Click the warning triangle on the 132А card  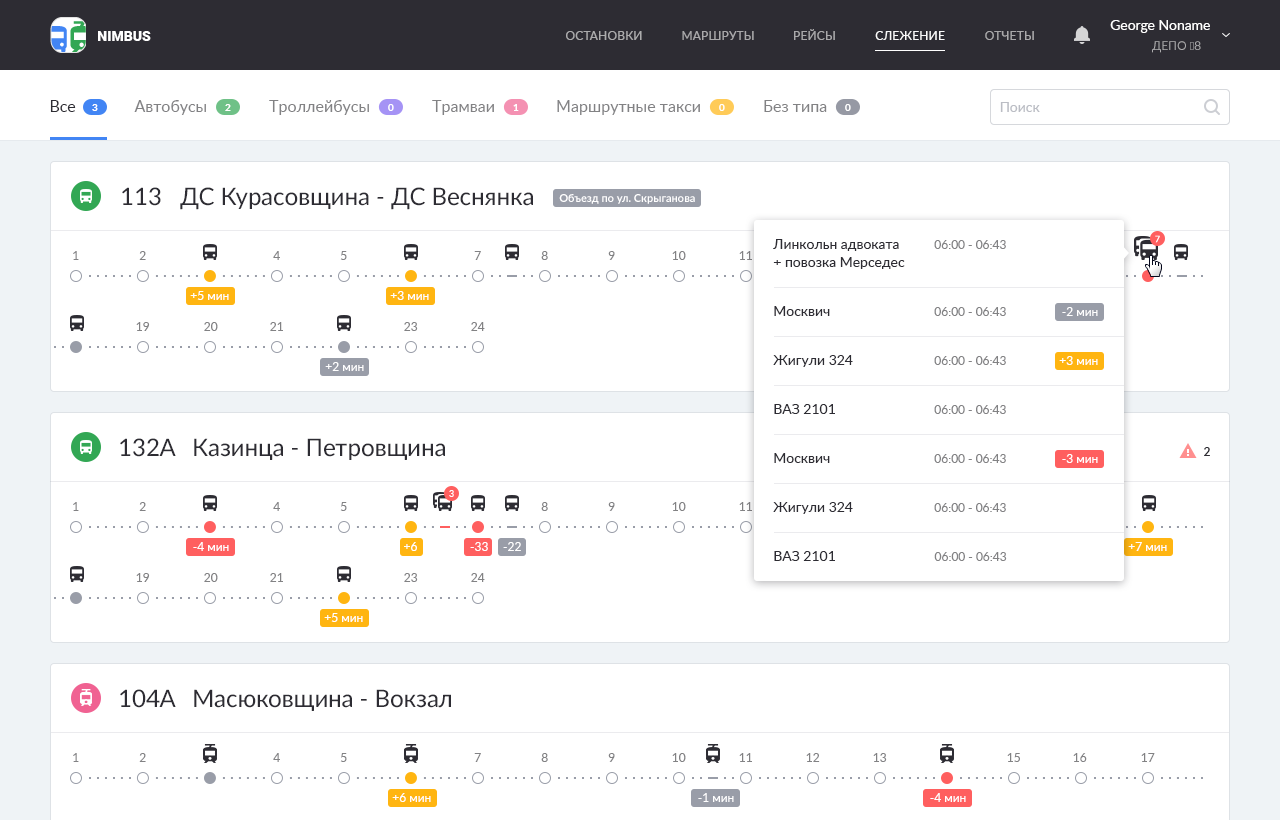click(1188, 451)
